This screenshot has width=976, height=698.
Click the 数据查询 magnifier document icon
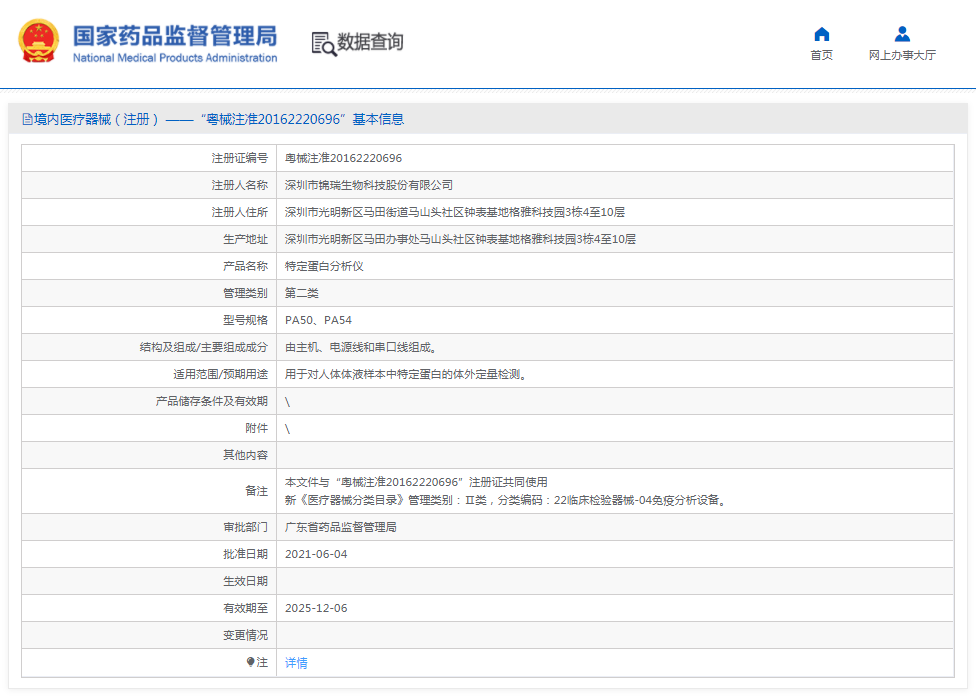(323, 43)
